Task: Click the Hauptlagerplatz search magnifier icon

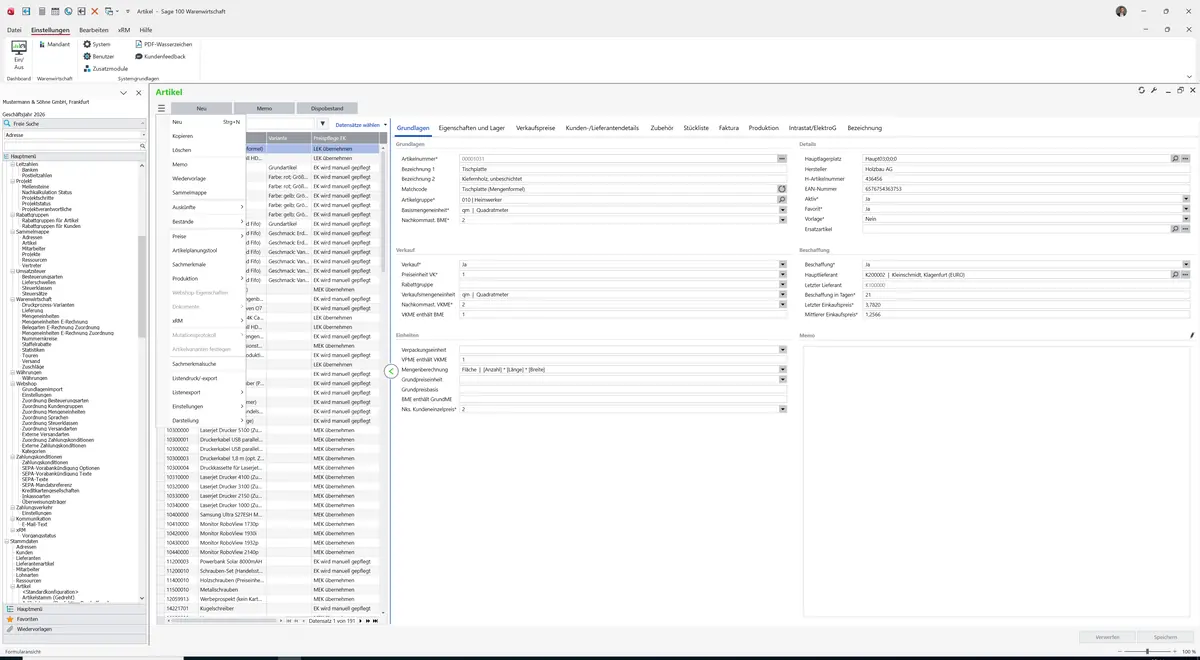Action: (1175, 159)
